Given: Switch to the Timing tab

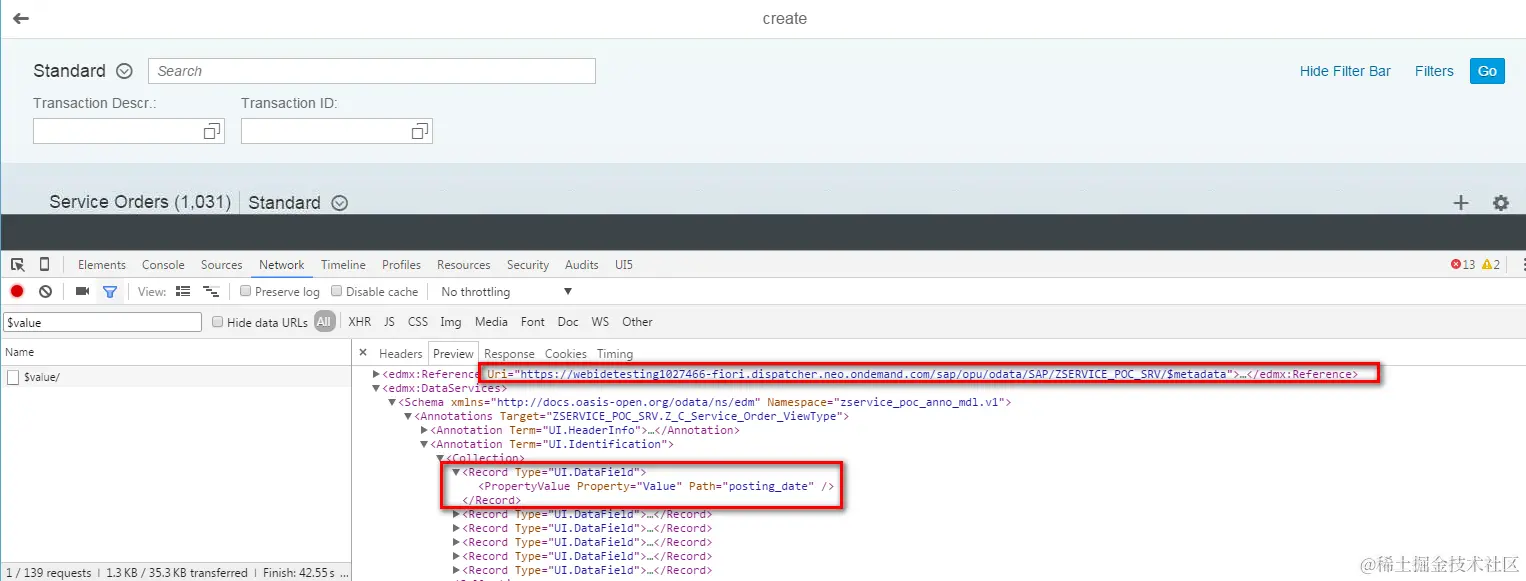Looking at the screenshot, I should coord(615,354).
